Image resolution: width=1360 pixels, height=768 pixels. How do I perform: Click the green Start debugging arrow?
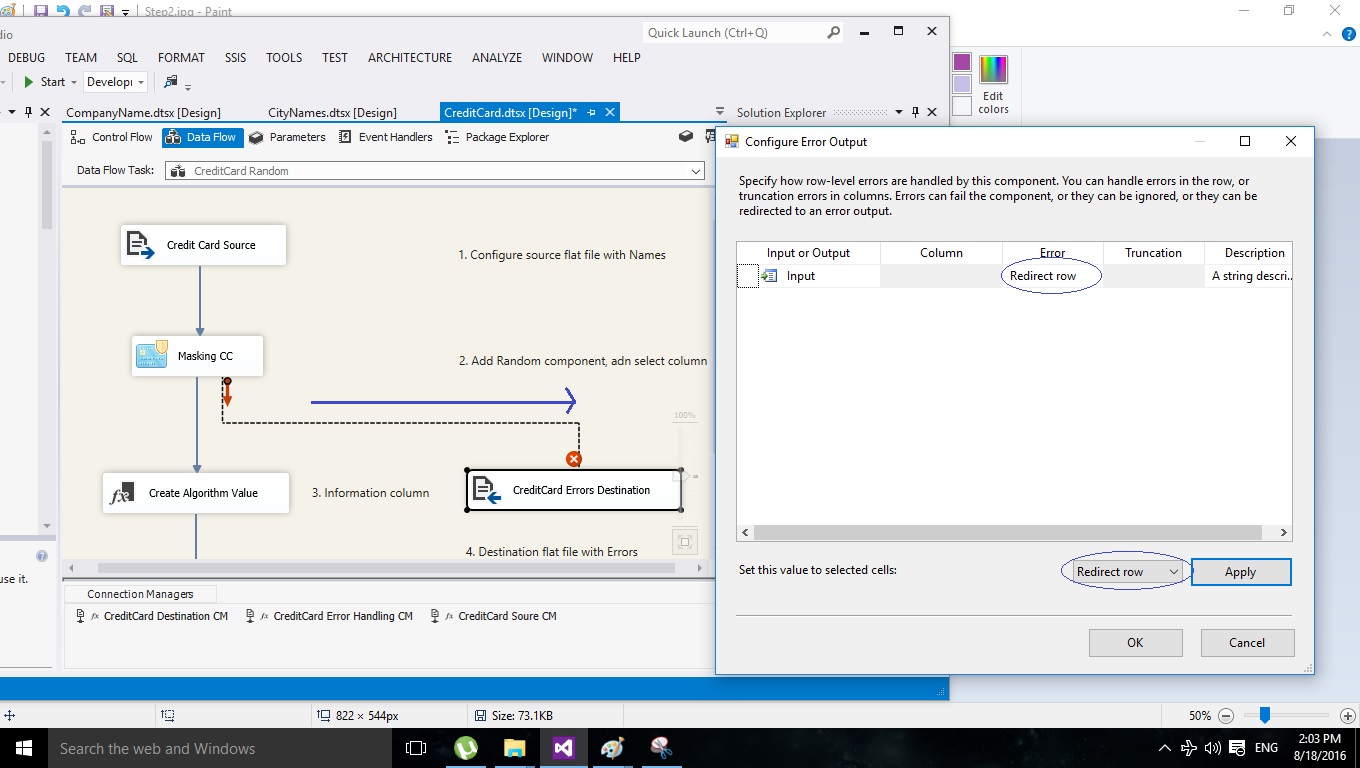tap(29, 82)
